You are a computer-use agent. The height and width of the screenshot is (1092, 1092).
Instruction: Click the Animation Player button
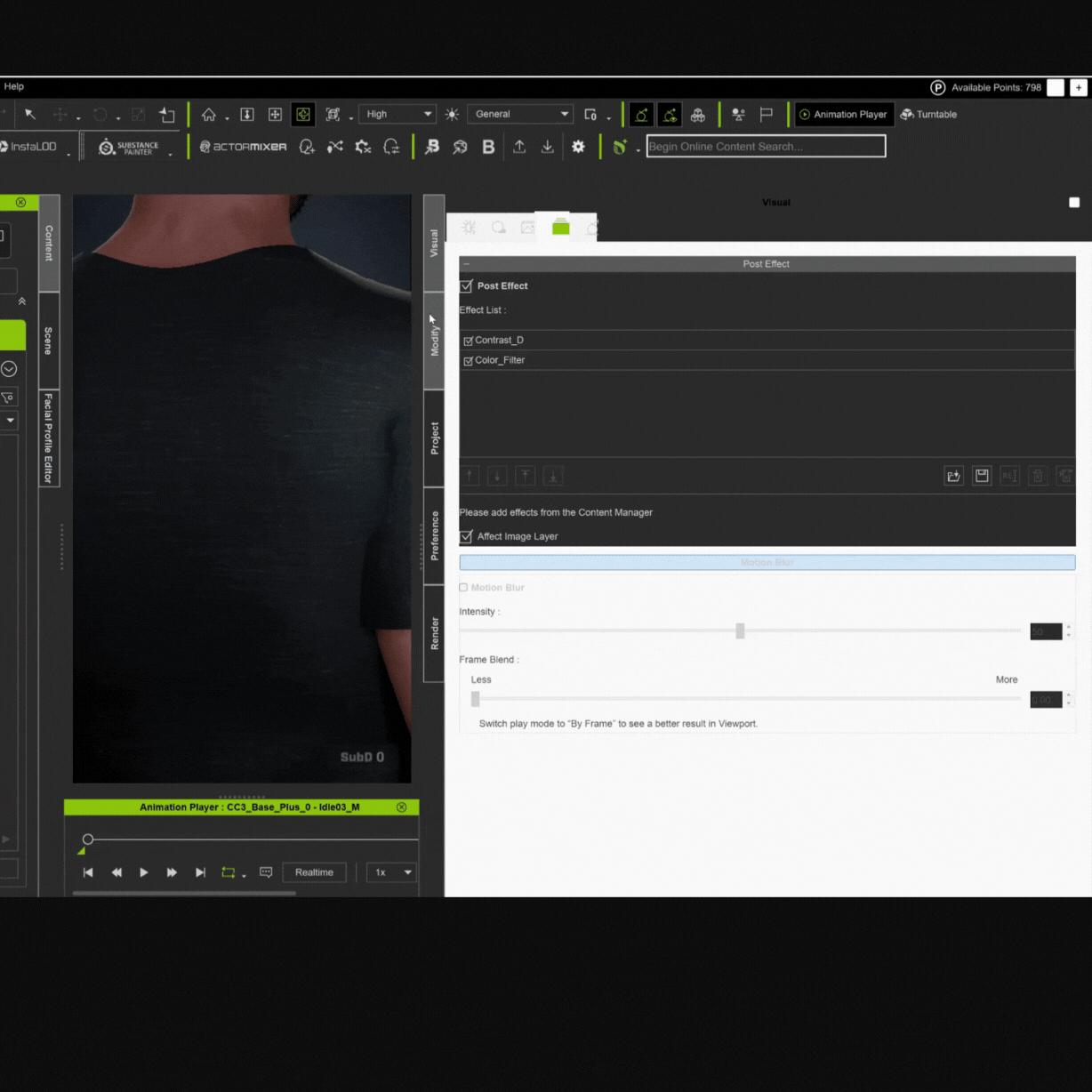pos(843,115)
